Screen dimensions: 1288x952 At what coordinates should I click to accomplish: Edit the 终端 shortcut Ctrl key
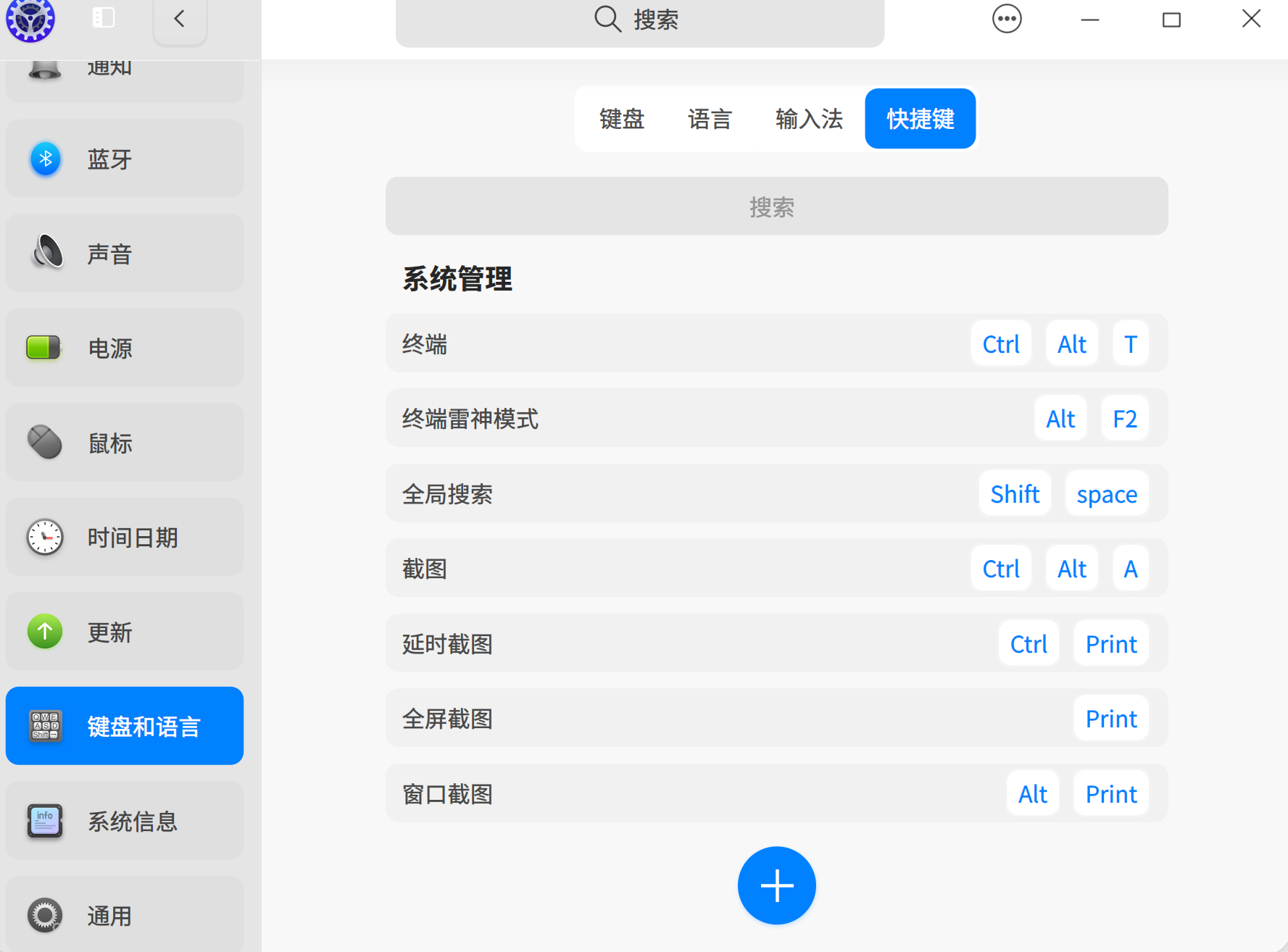click(1001, 343)
